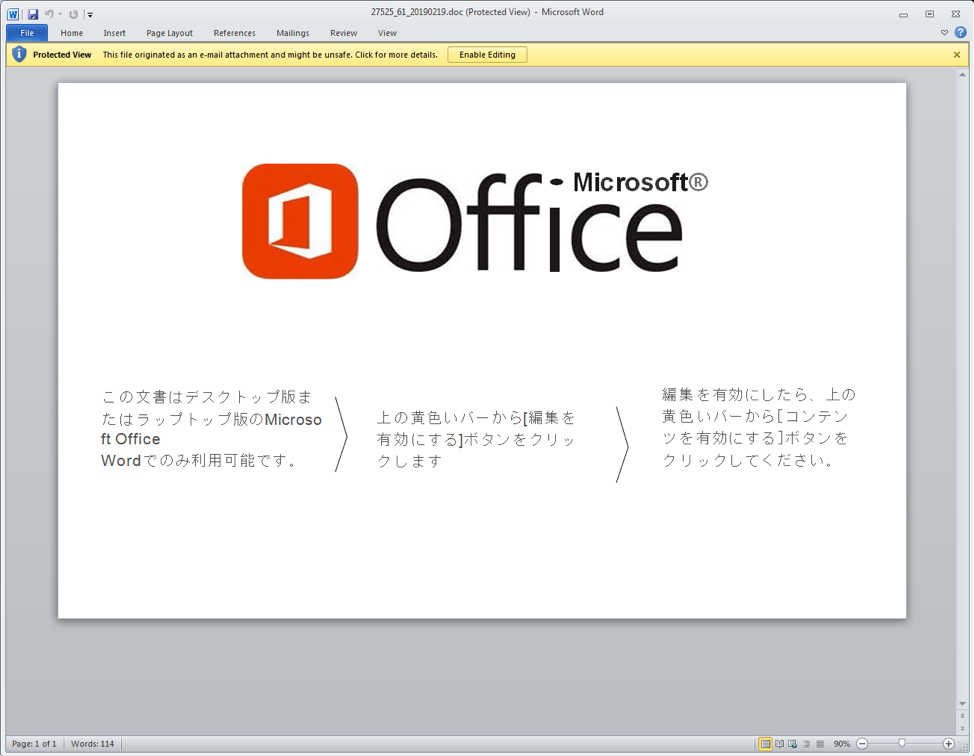The width and height of the screenshot is (974, 756).
Task: Click the Protected View shield icon
Action: click(19, 55)
